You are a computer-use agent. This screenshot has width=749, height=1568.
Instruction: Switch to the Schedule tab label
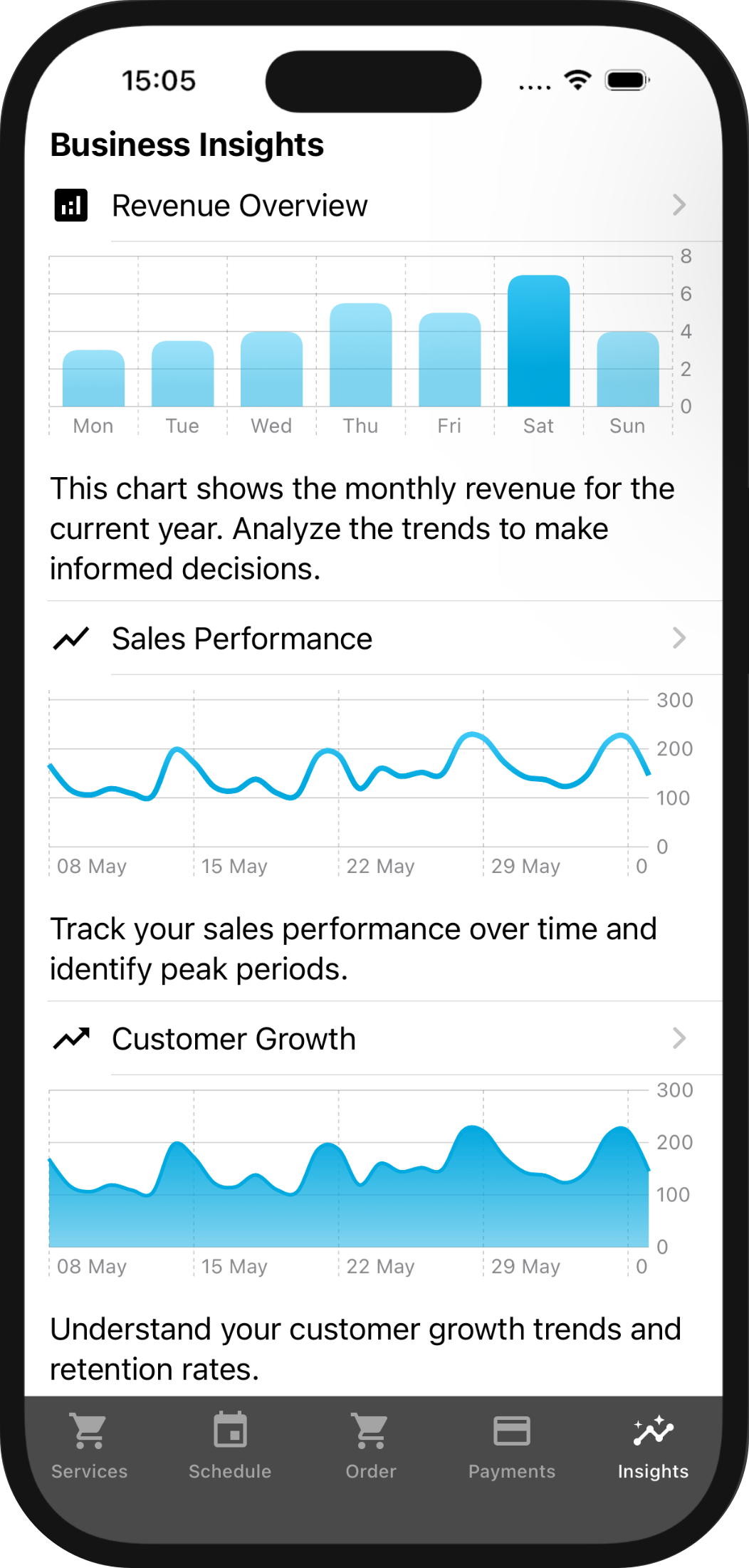[230, 1471]
